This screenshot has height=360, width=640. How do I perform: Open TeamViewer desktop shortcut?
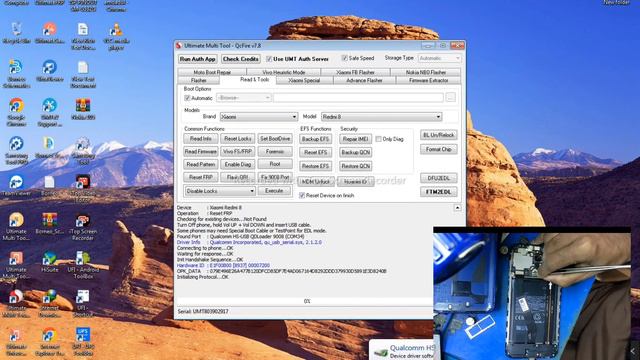click(x=16, y=186)
